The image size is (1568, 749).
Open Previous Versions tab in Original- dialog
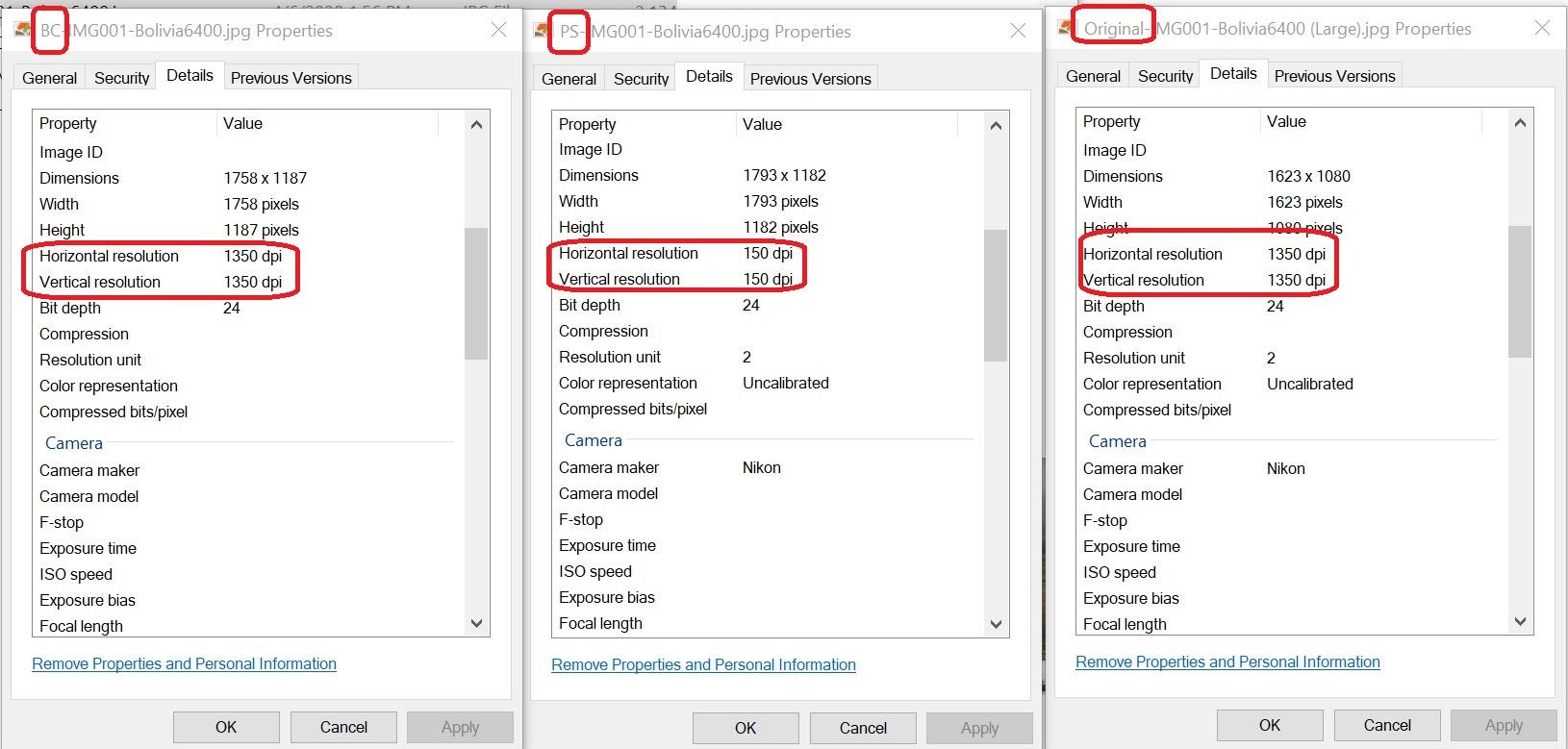point(1334,76)
